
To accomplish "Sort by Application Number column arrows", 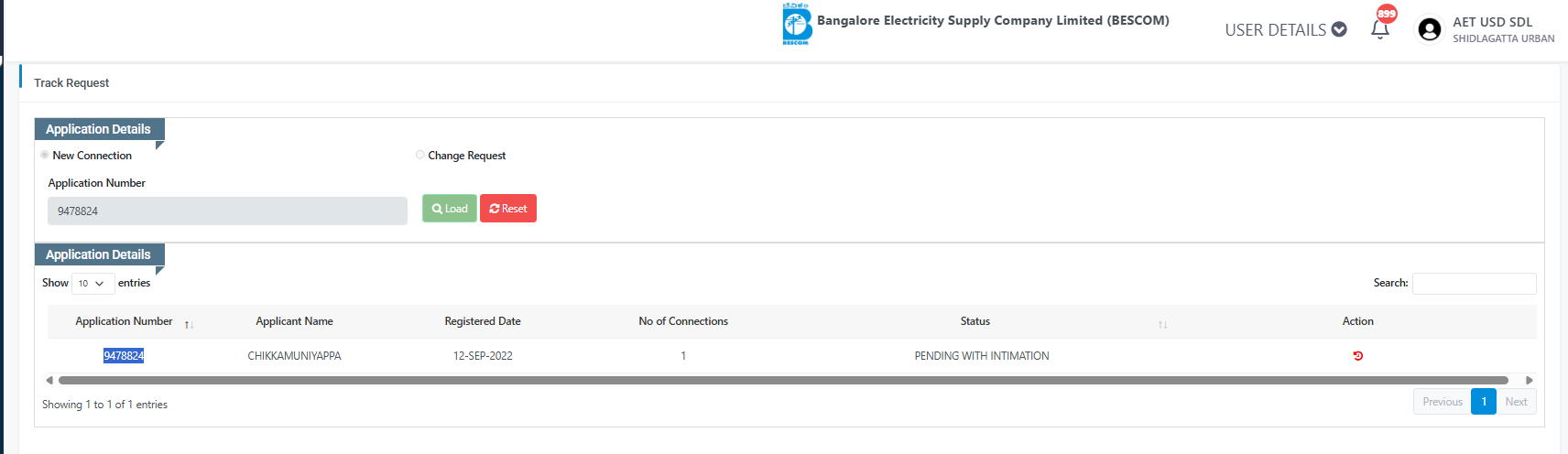I will tap(189, 325).
